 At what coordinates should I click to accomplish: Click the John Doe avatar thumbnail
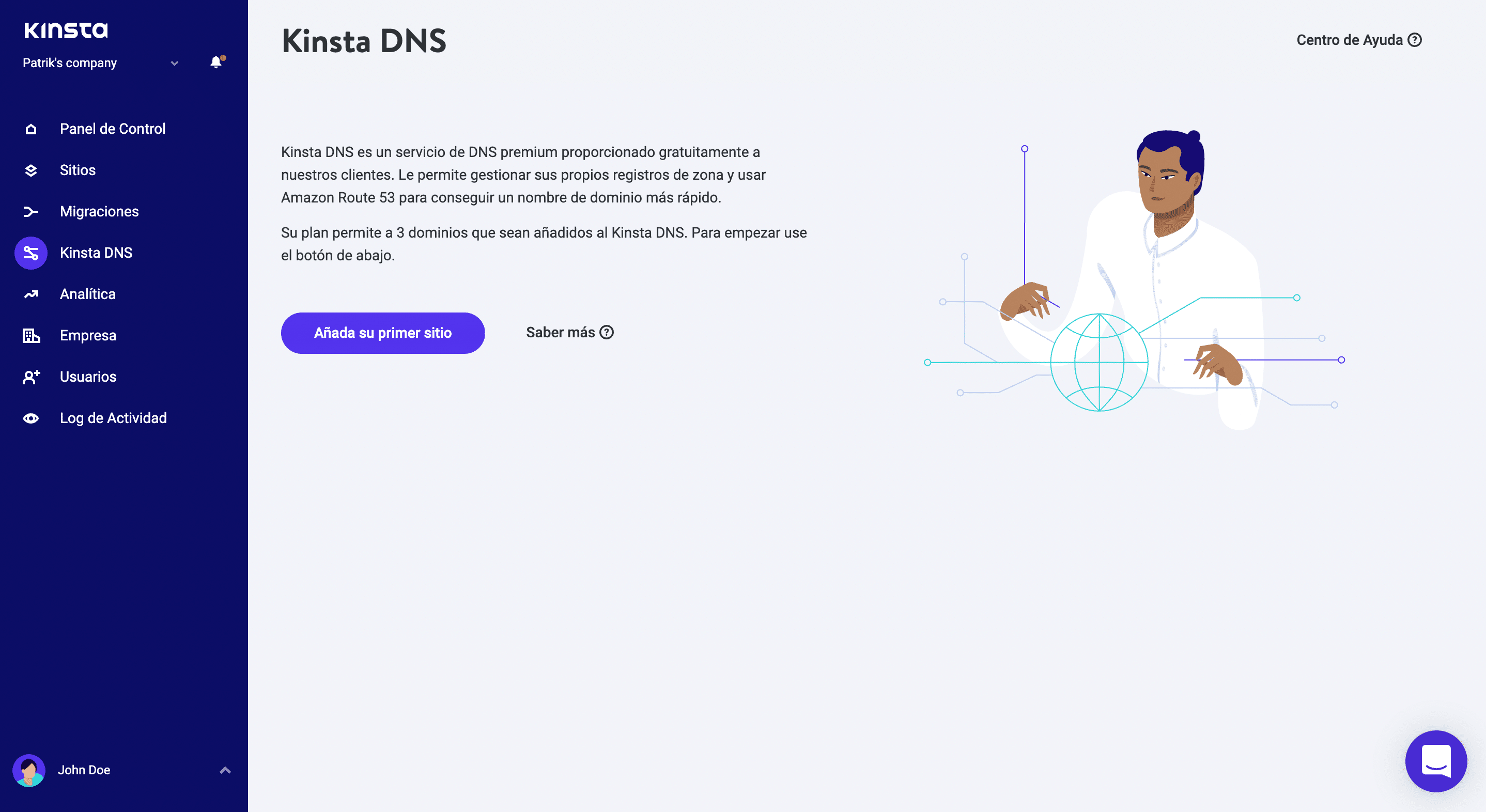pyautogui.click(x=29, y=771)
